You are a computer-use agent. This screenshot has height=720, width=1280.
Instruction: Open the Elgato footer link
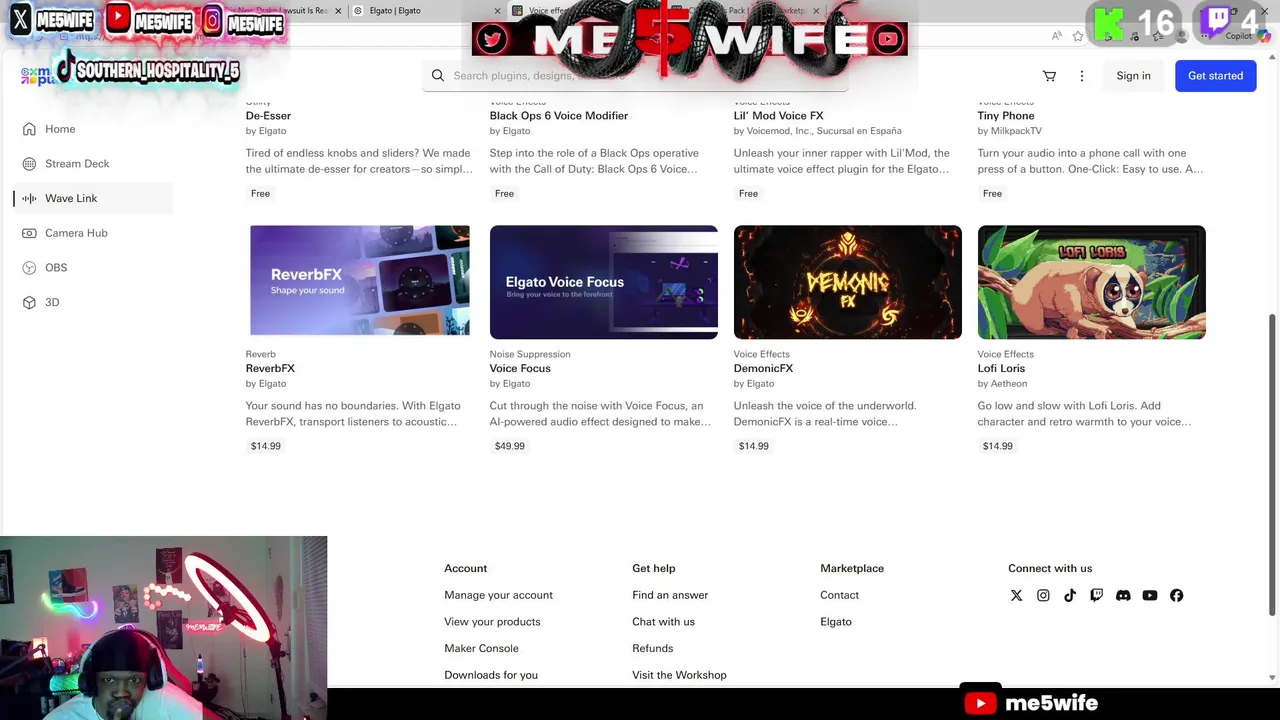point(836,622)
